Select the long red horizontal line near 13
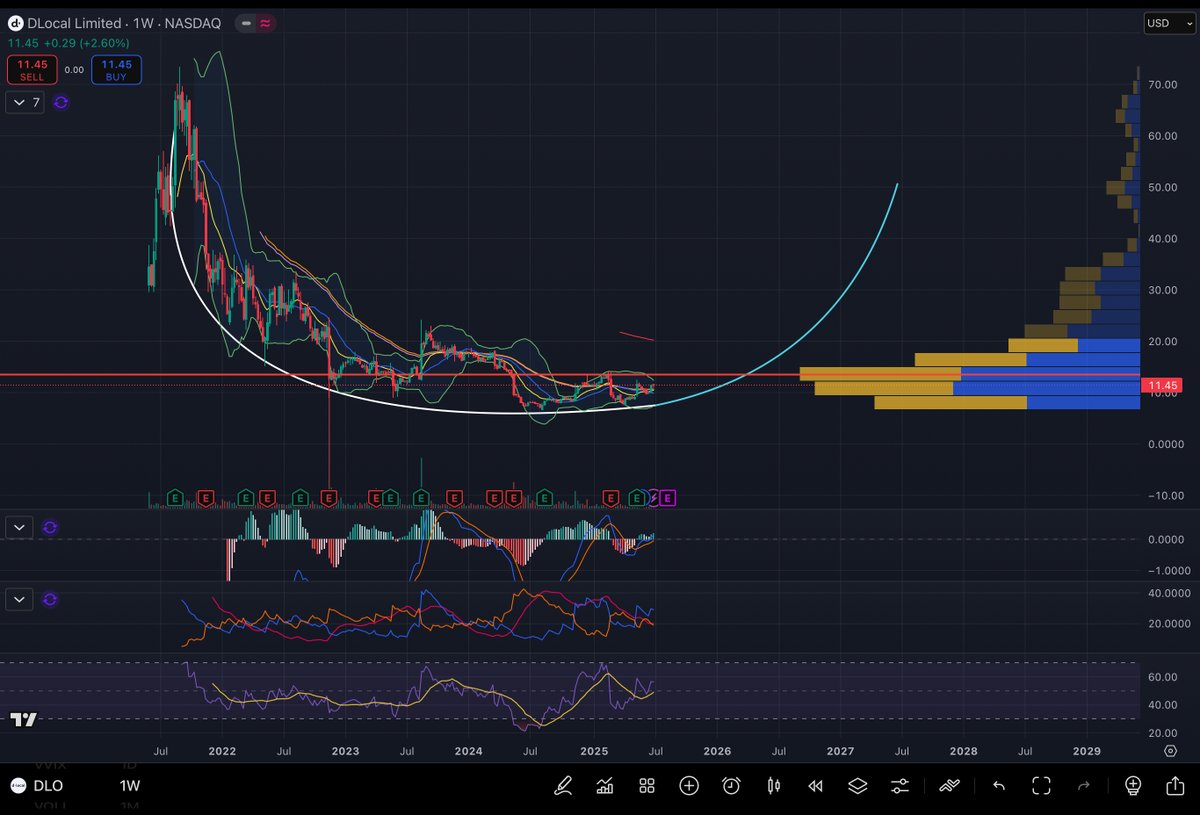 point(570,375)
